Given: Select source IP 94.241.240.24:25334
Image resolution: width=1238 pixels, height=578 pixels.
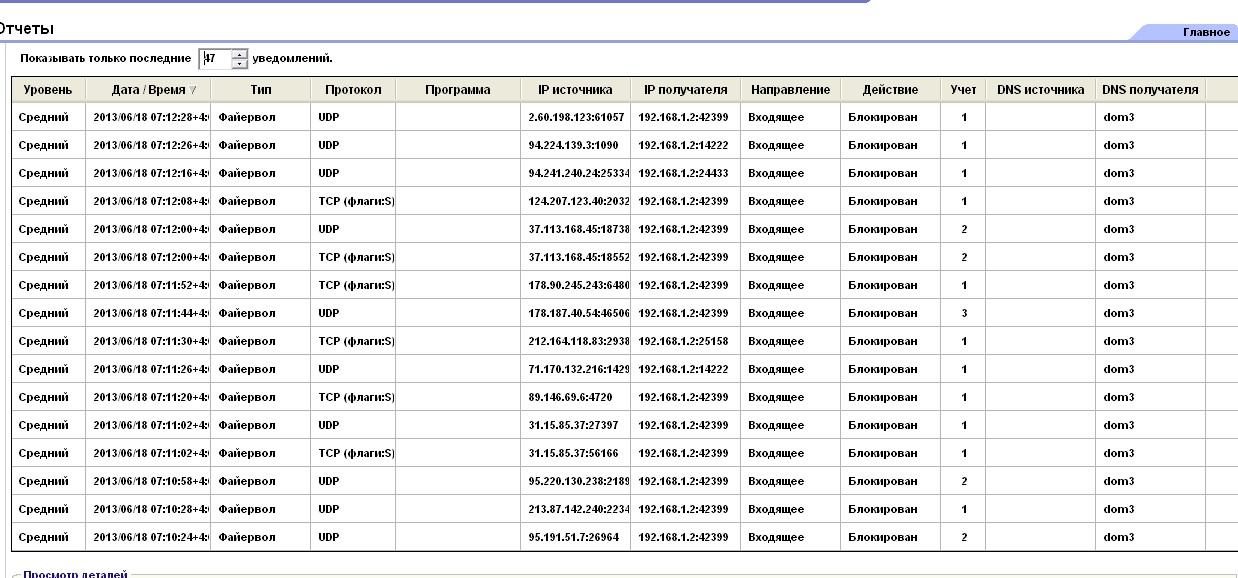Looking at the screenshot, I should click(578, 173).
